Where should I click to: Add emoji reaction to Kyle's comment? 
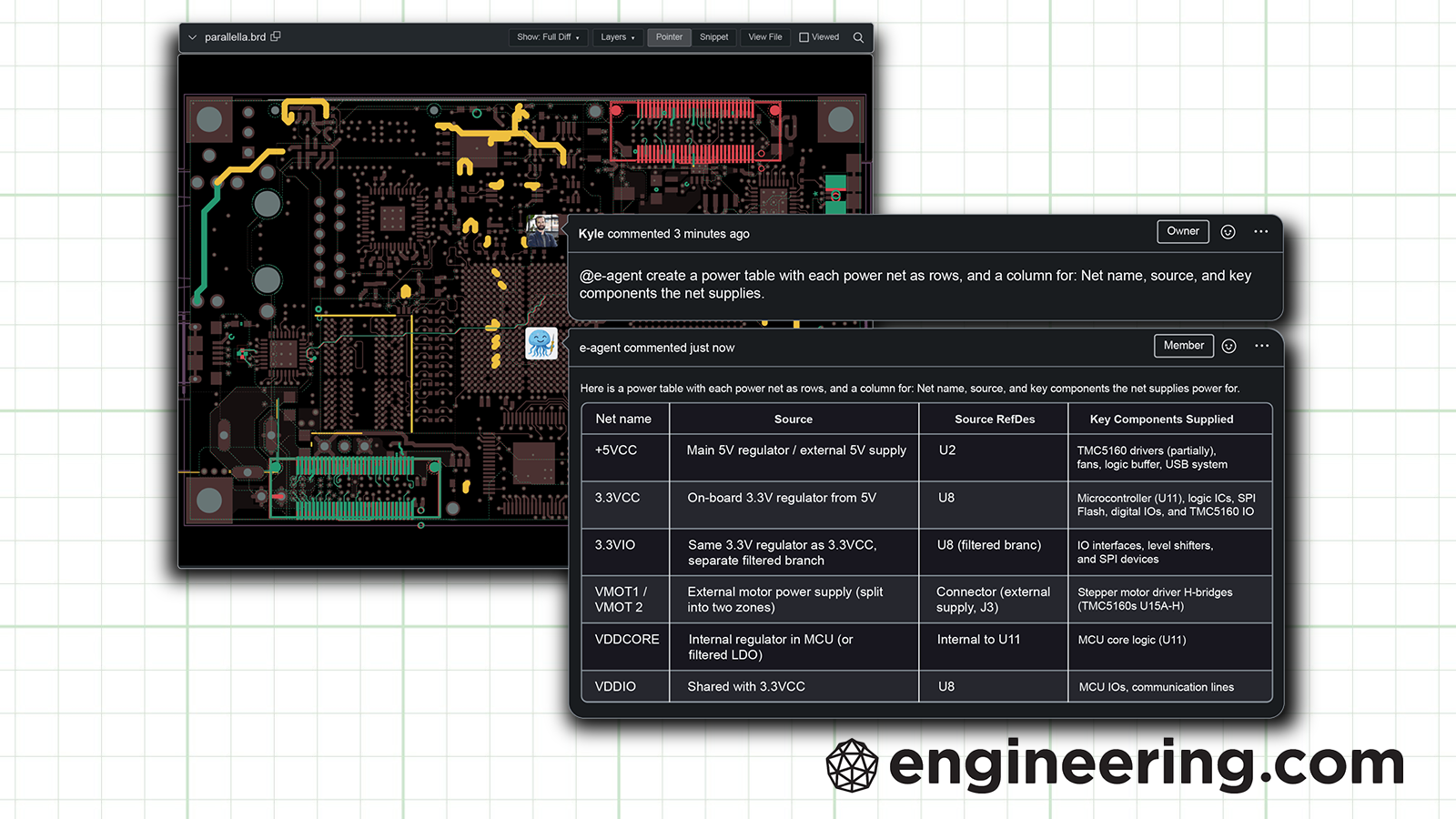tap(1228, 232)
